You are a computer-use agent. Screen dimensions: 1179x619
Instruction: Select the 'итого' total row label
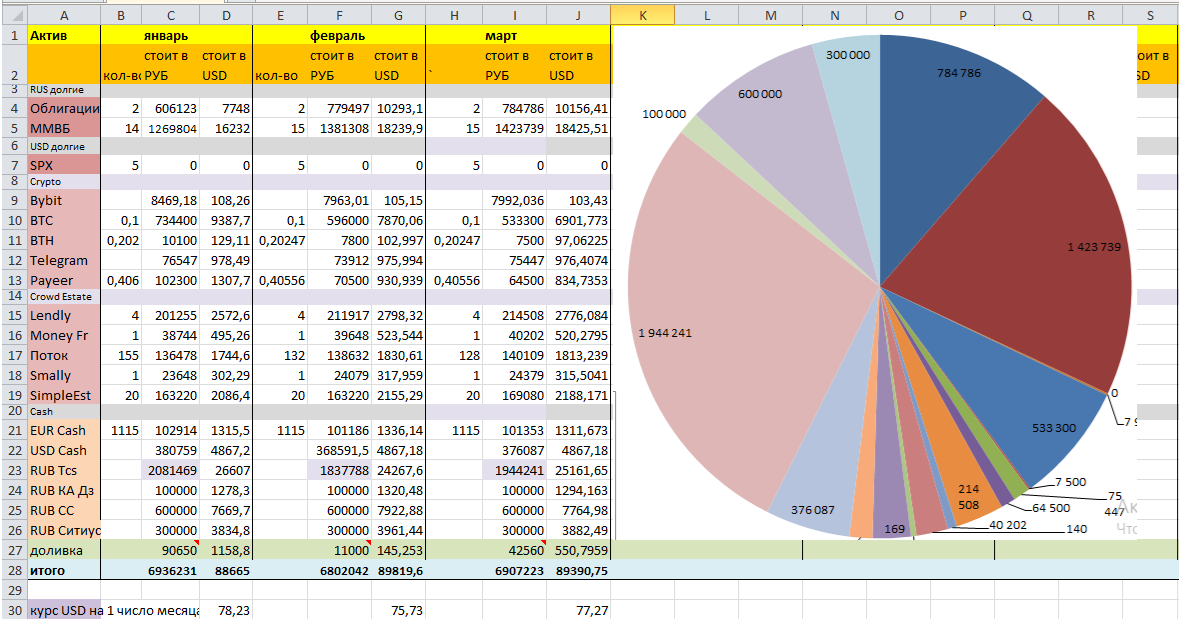click(64, 570)
